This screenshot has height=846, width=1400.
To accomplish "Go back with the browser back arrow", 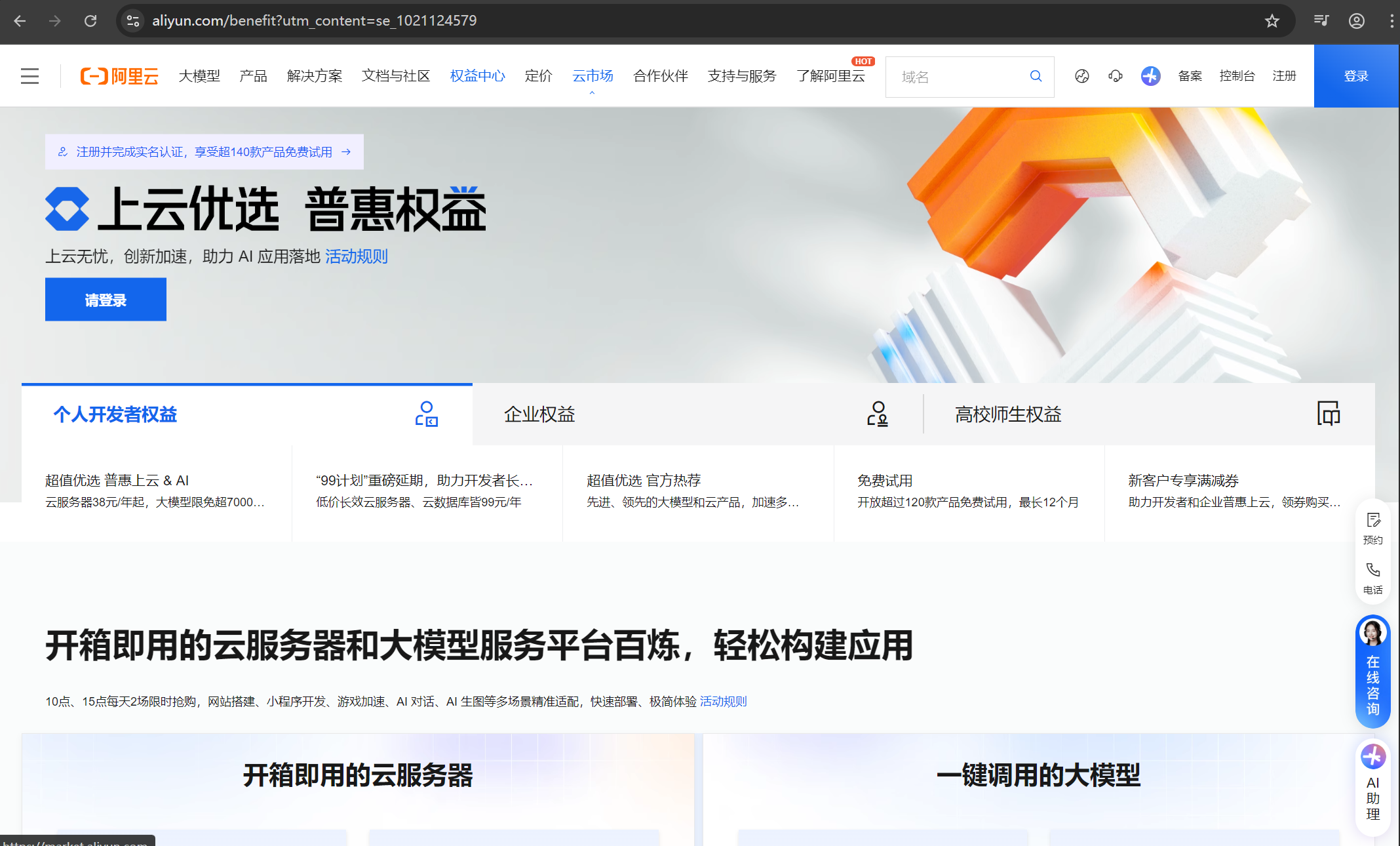I will [x=20, y=21].
